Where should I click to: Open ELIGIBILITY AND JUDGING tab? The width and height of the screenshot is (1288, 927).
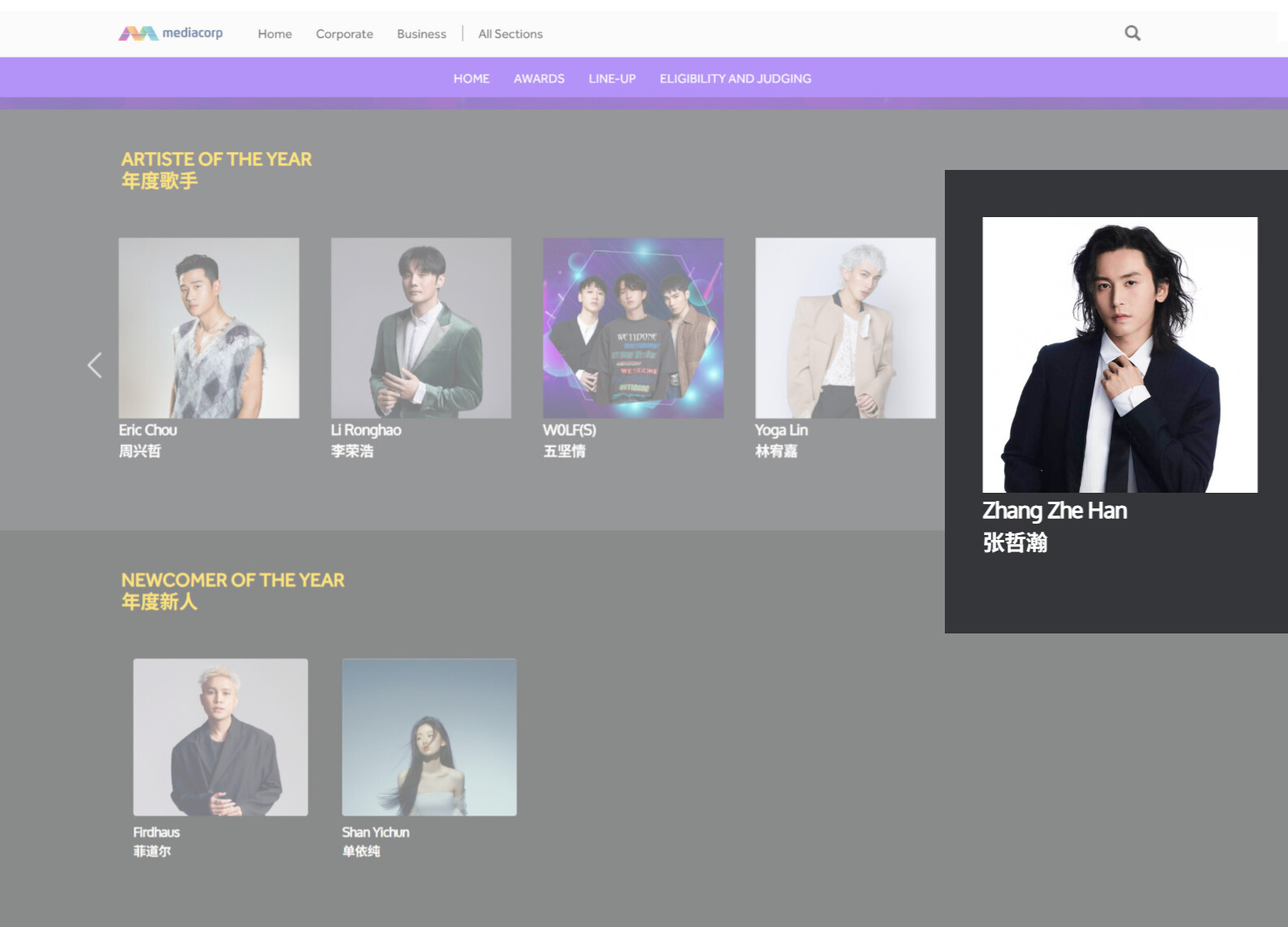tap(735, 79)
